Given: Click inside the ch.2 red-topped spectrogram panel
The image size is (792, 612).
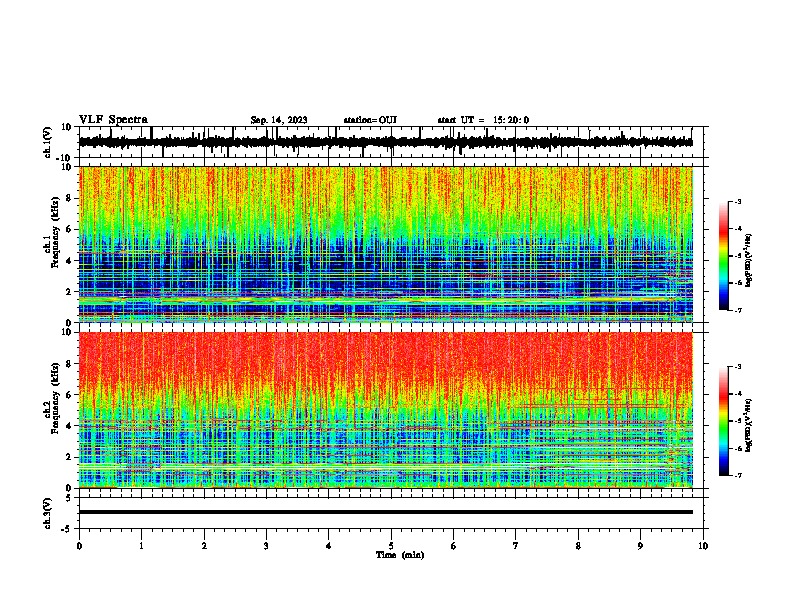Looking at the screenshot, I should click(385, 410).
